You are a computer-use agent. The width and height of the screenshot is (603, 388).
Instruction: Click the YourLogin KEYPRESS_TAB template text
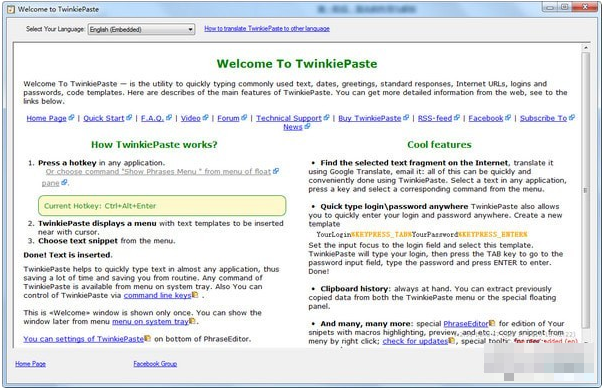point(422,234)
